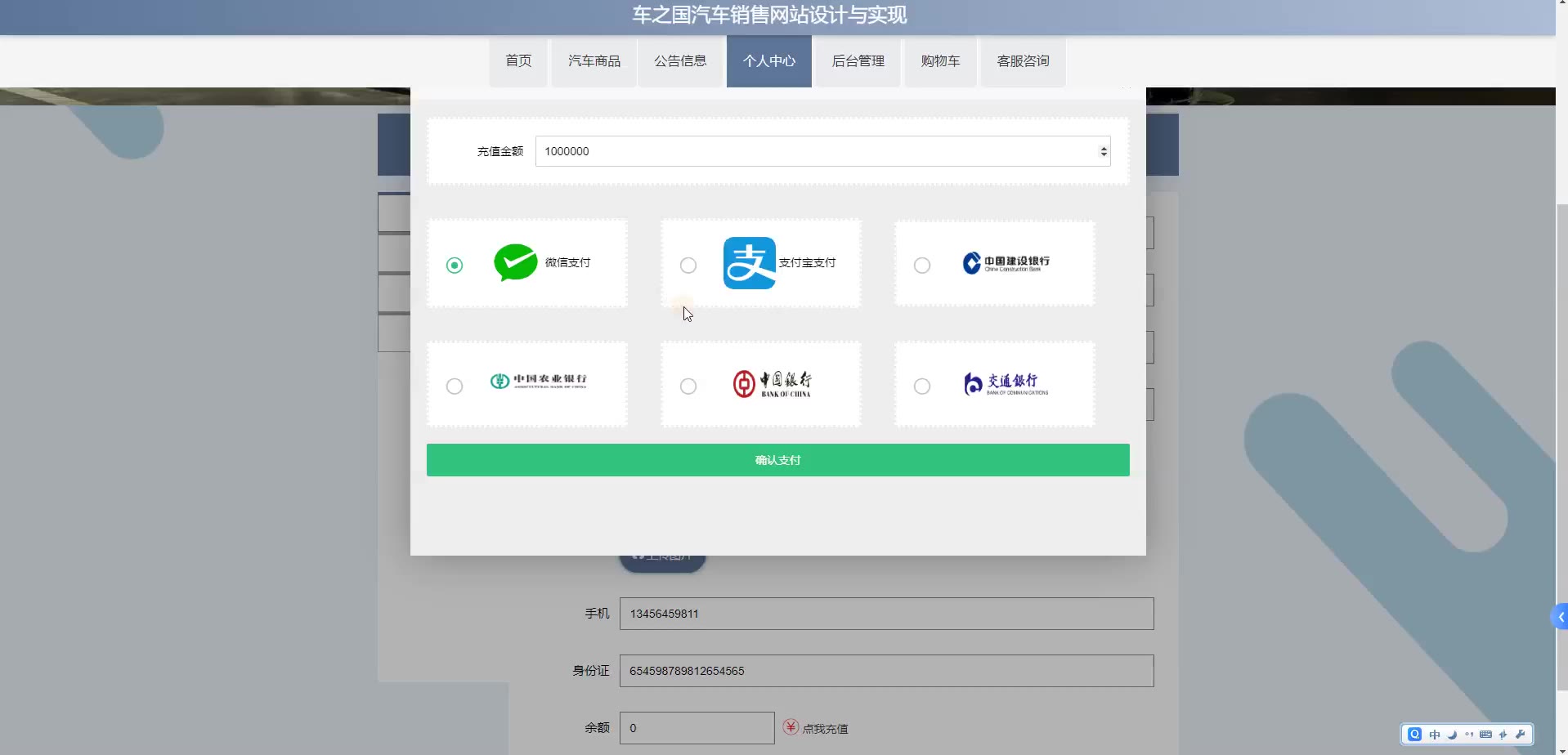Image resolution: width=1568 pixels, height=755 pixels.
Task: Choose Agricultural Bank of China radio option
Action: pyautogui.click(x=455, y=386)
